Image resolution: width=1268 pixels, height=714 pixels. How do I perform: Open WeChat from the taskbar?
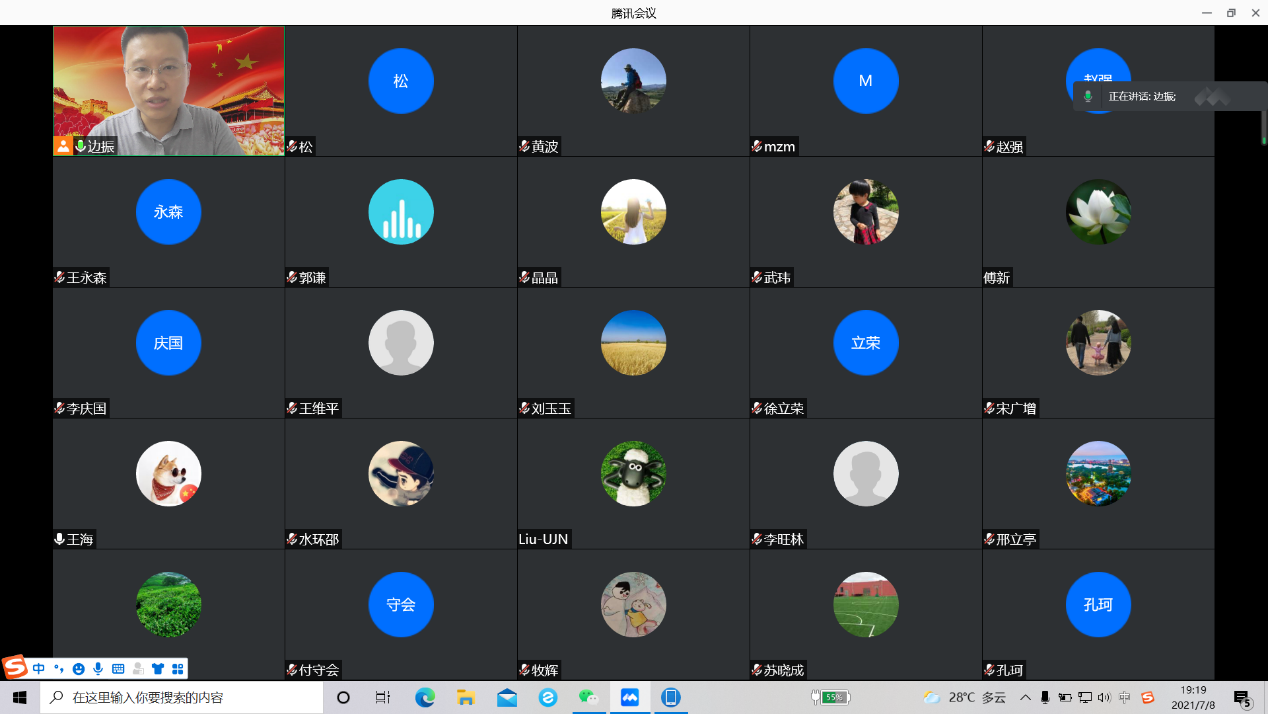point(589,697)
